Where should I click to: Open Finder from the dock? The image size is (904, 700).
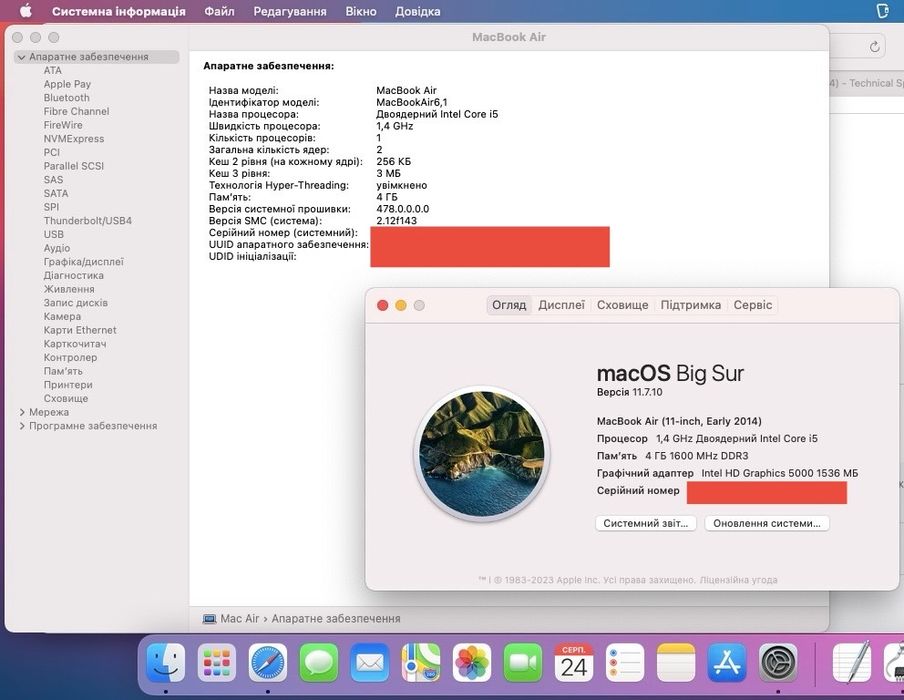coord(165,663)
